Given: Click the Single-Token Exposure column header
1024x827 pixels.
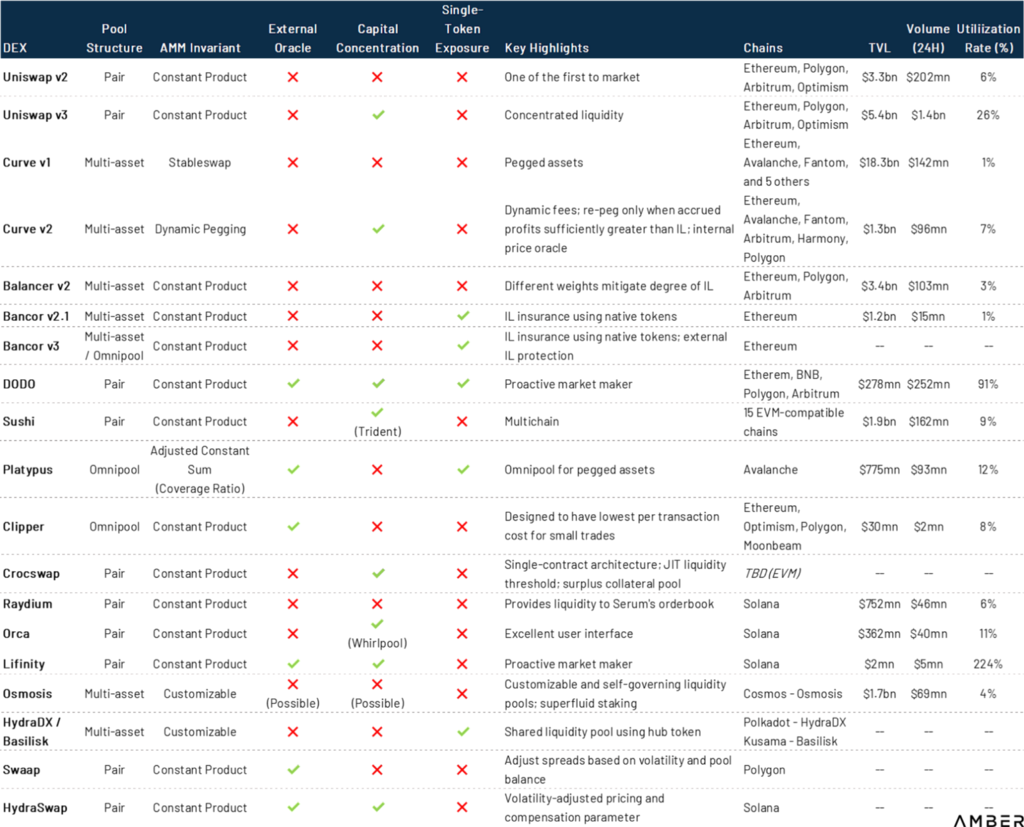Looking at the screenshot, I should point(462,29).
